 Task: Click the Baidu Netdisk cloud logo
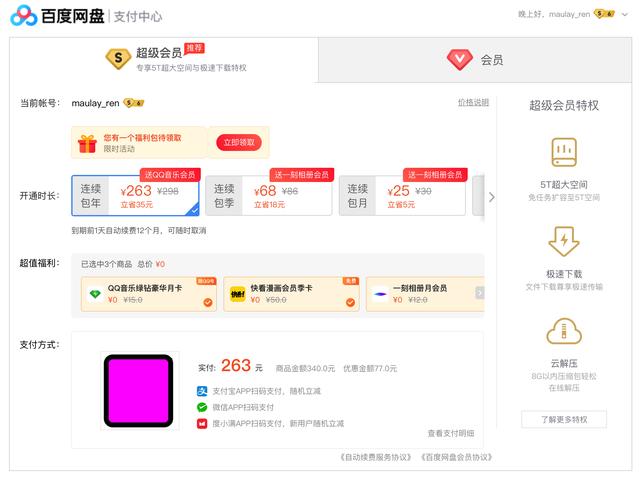pyautogui.click(x=24, y=16)
